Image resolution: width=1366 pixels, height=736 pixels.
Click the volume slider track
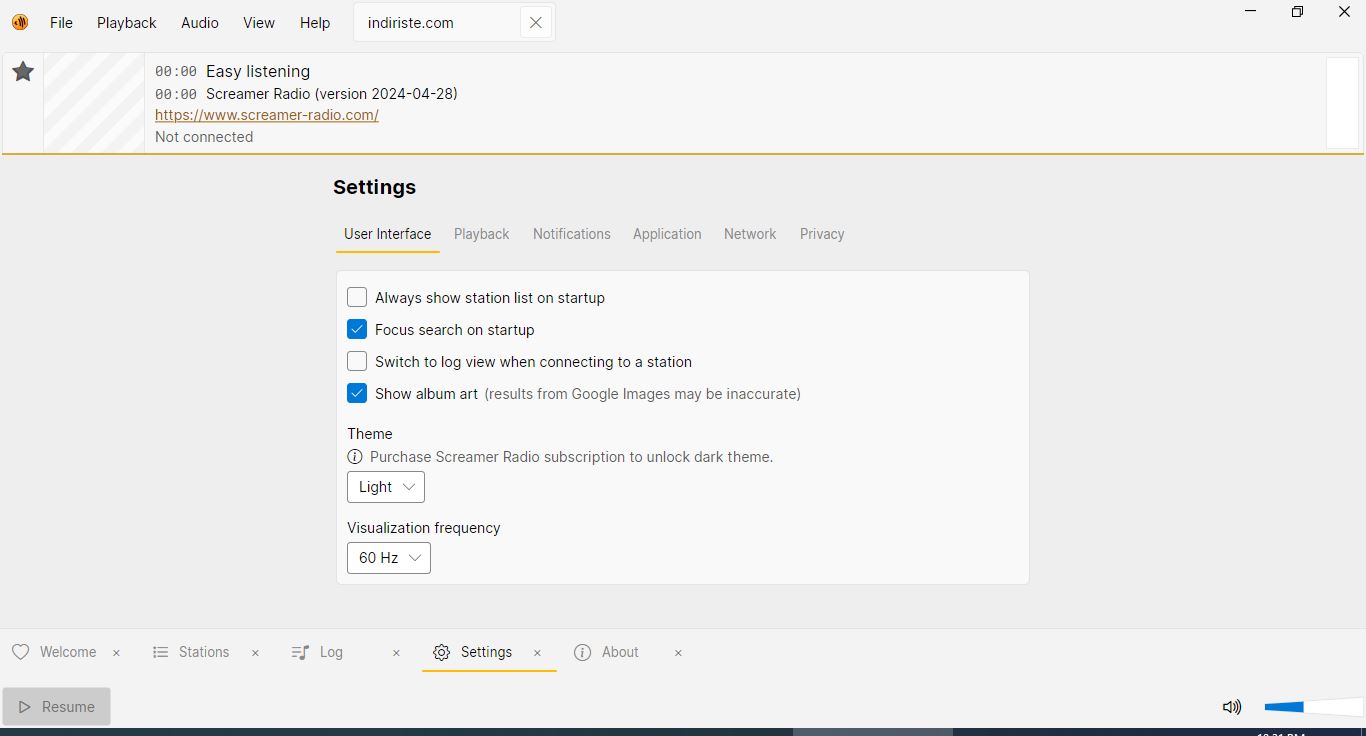coord(1313,707)
